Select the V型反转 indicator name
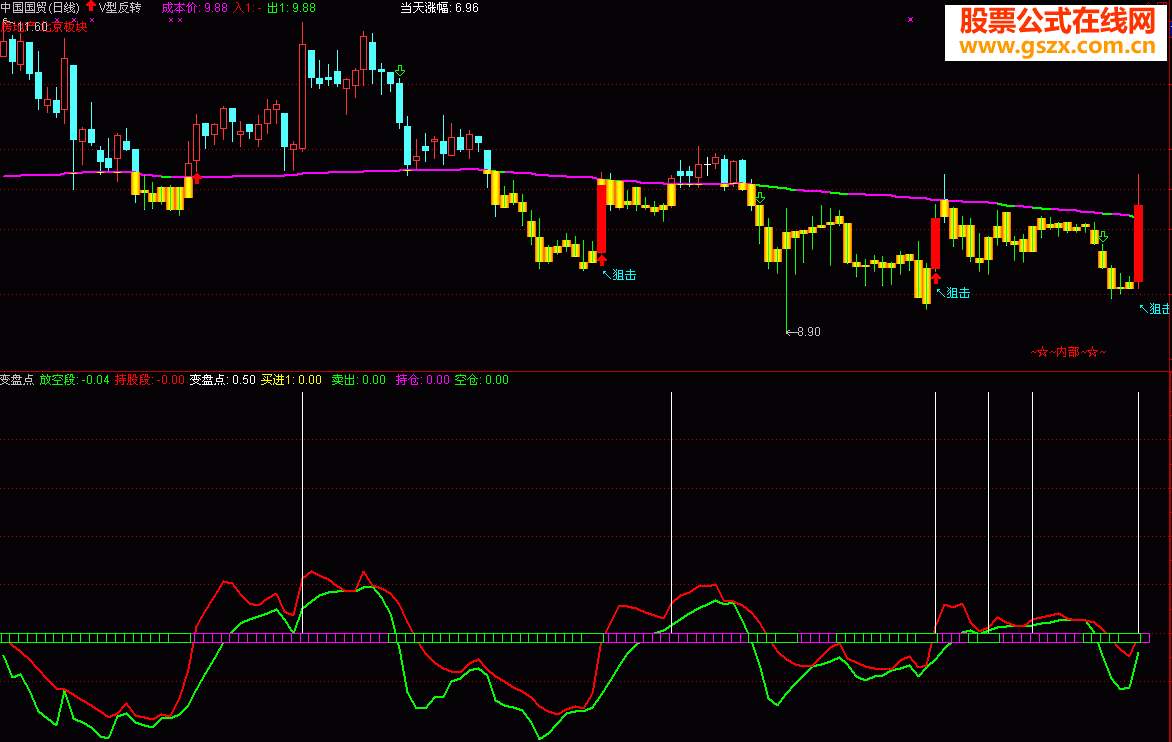 pos(120,7)
